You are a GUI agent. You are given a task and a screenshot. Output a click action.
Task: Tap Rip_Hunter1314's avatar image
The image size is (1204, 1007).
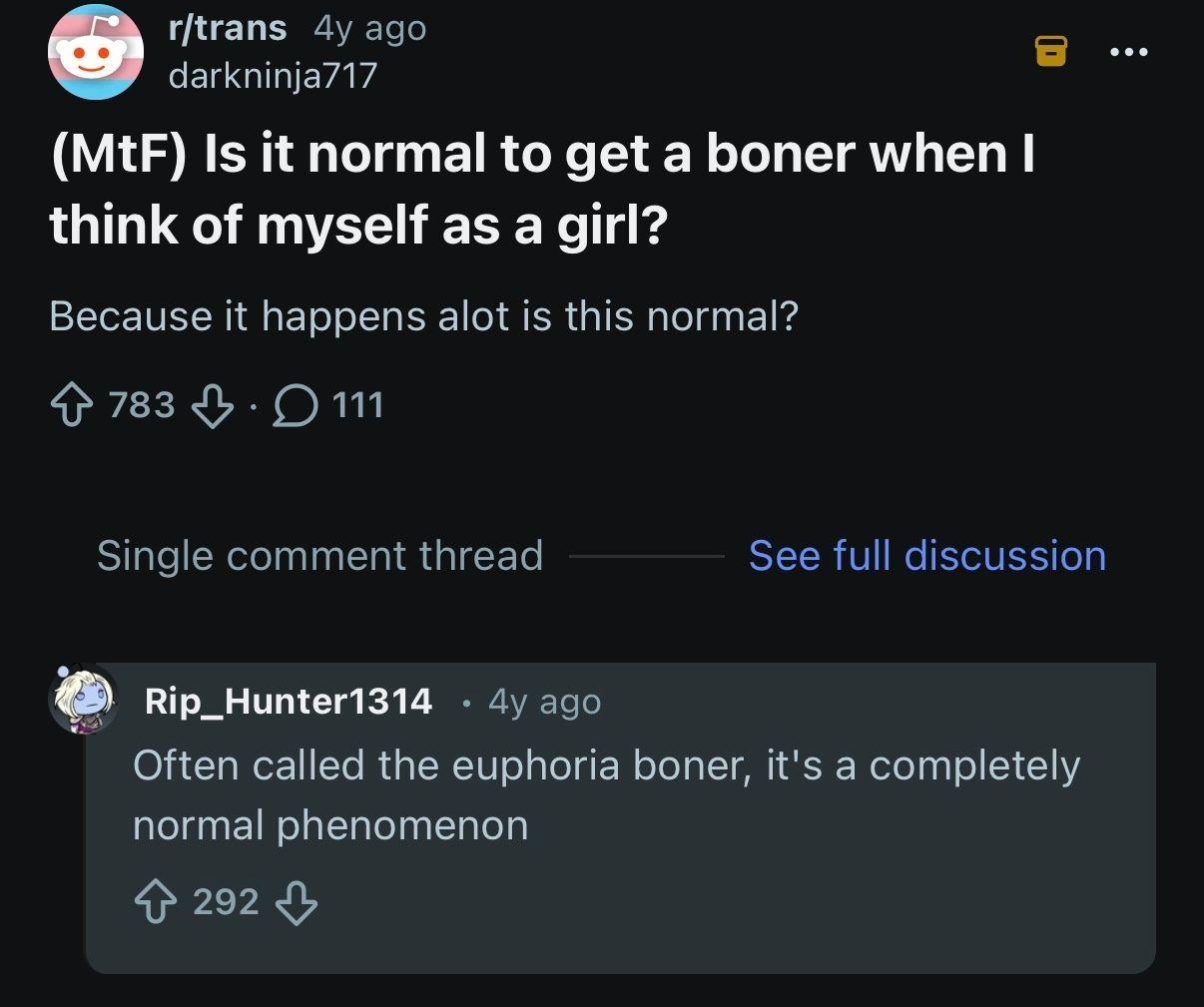(85, 700)
